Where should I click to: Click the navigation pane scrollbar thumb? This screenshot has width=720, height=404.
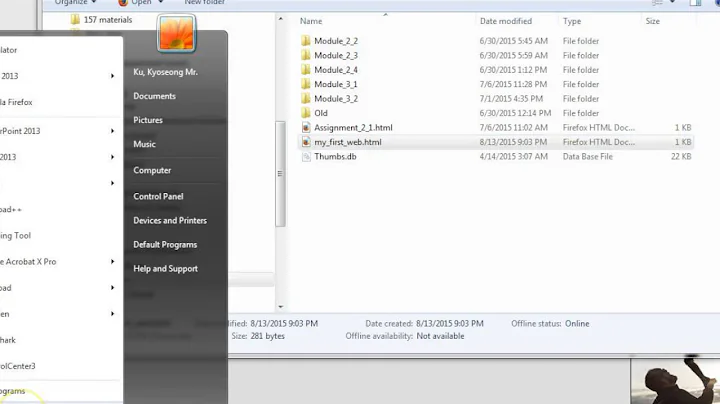click(281, 174)
